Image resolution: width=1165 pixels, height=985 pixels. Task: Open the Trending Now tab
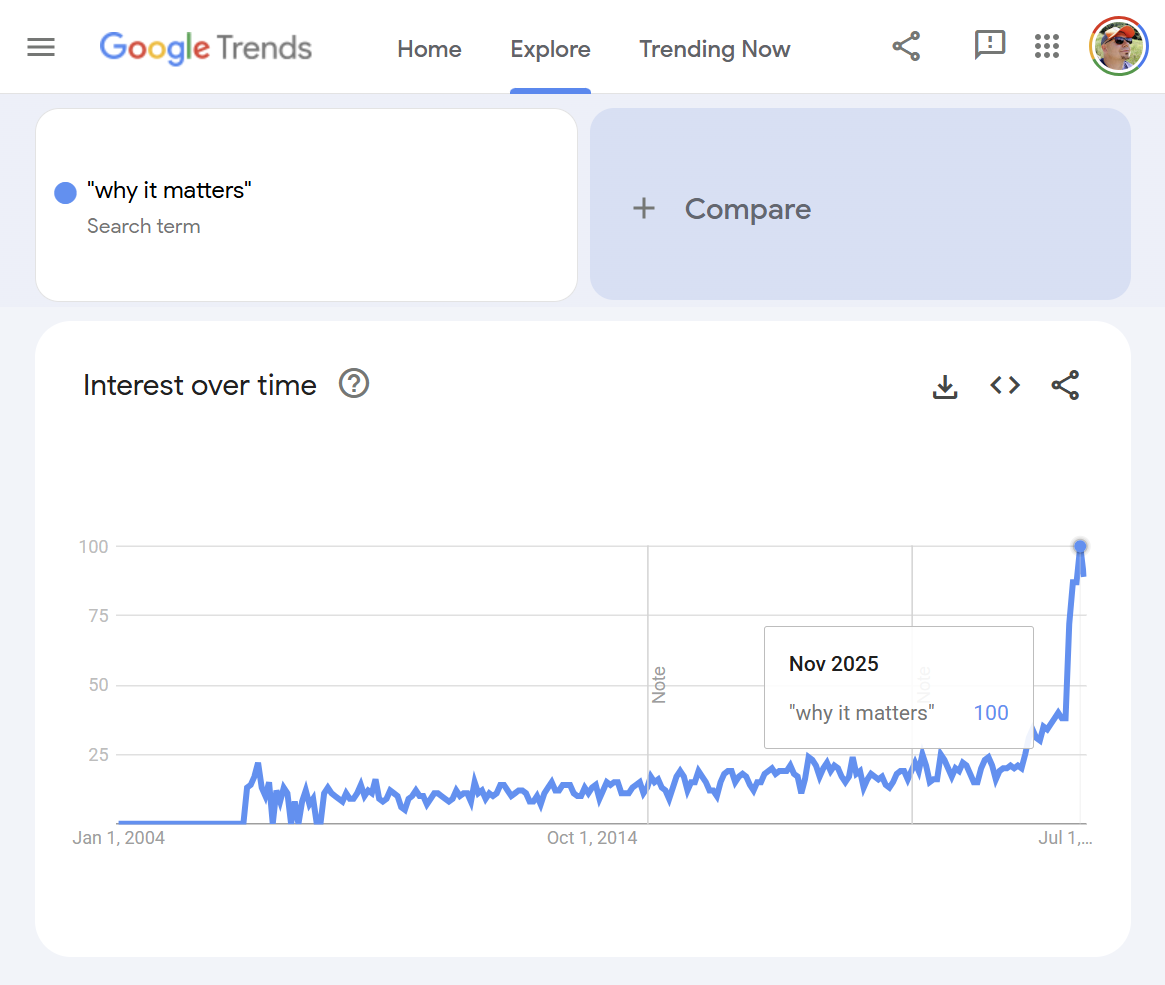(x=715, y=49)
